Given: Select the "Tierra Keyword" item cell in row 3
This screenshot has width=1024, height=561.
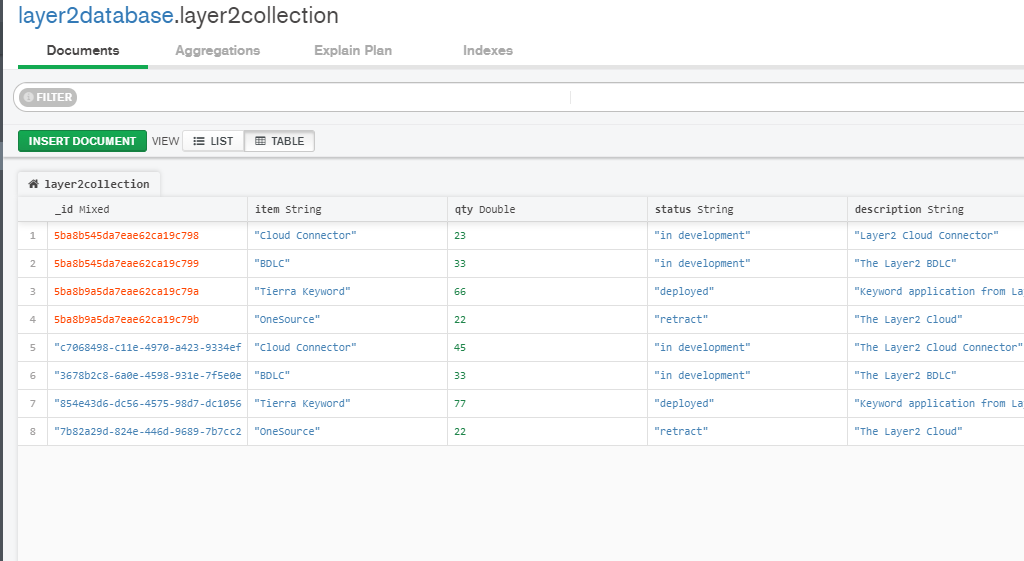Looking at the screenshot, I should (x=302, y=292).
